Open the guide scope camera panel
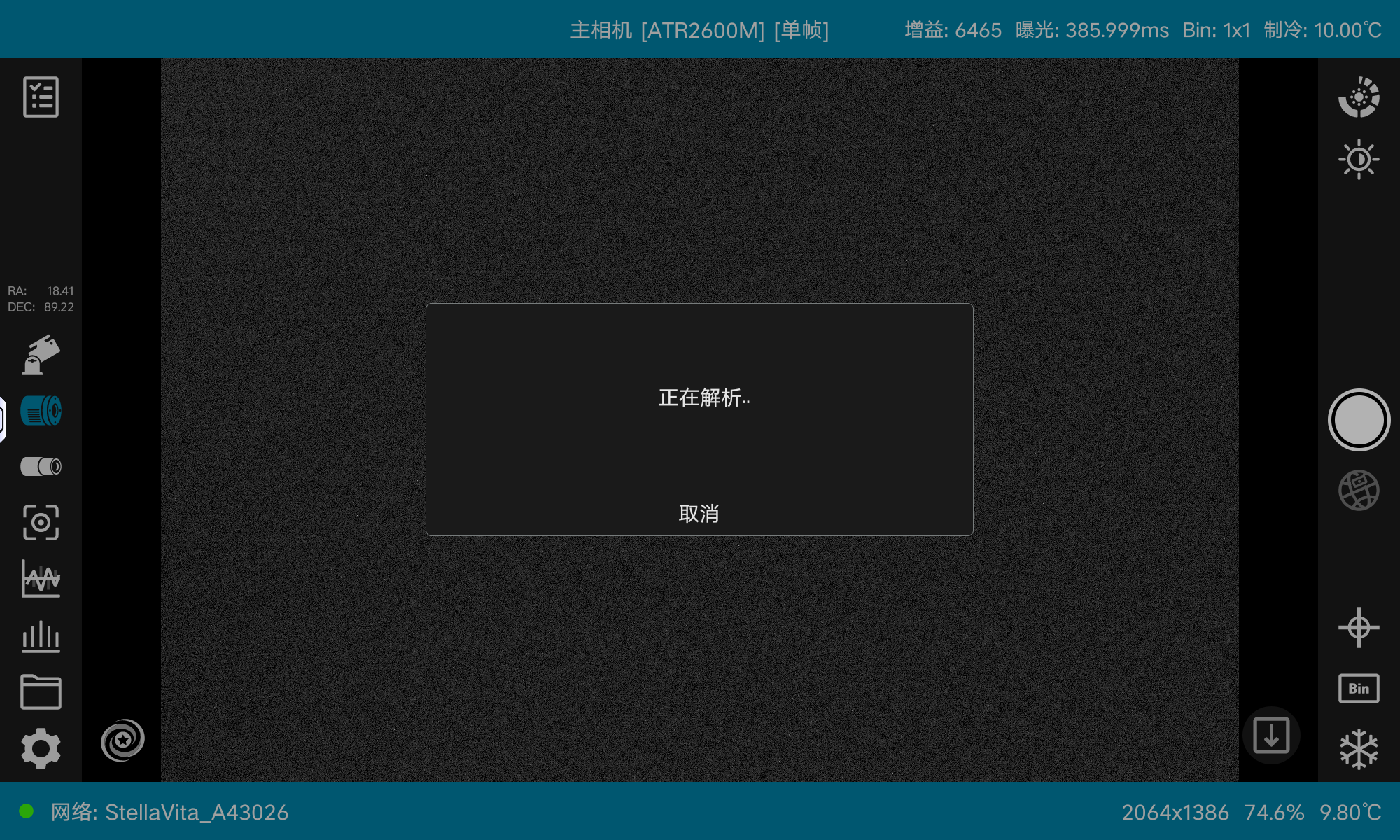This screenshot has width=1400, height=840. tap(41, 466)
